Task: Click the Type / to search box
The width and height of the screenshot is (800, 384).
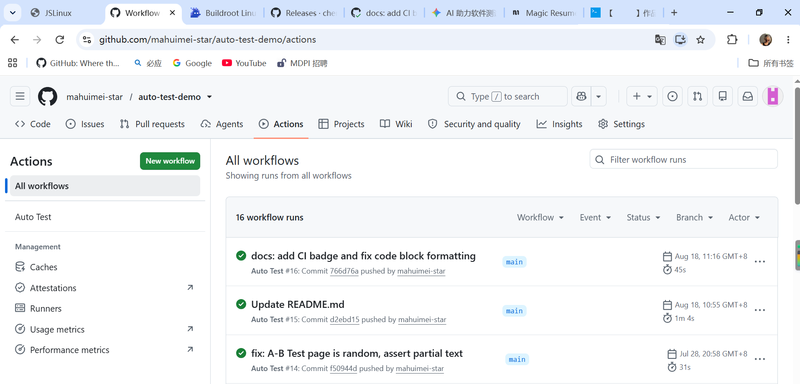Action: 508,96
